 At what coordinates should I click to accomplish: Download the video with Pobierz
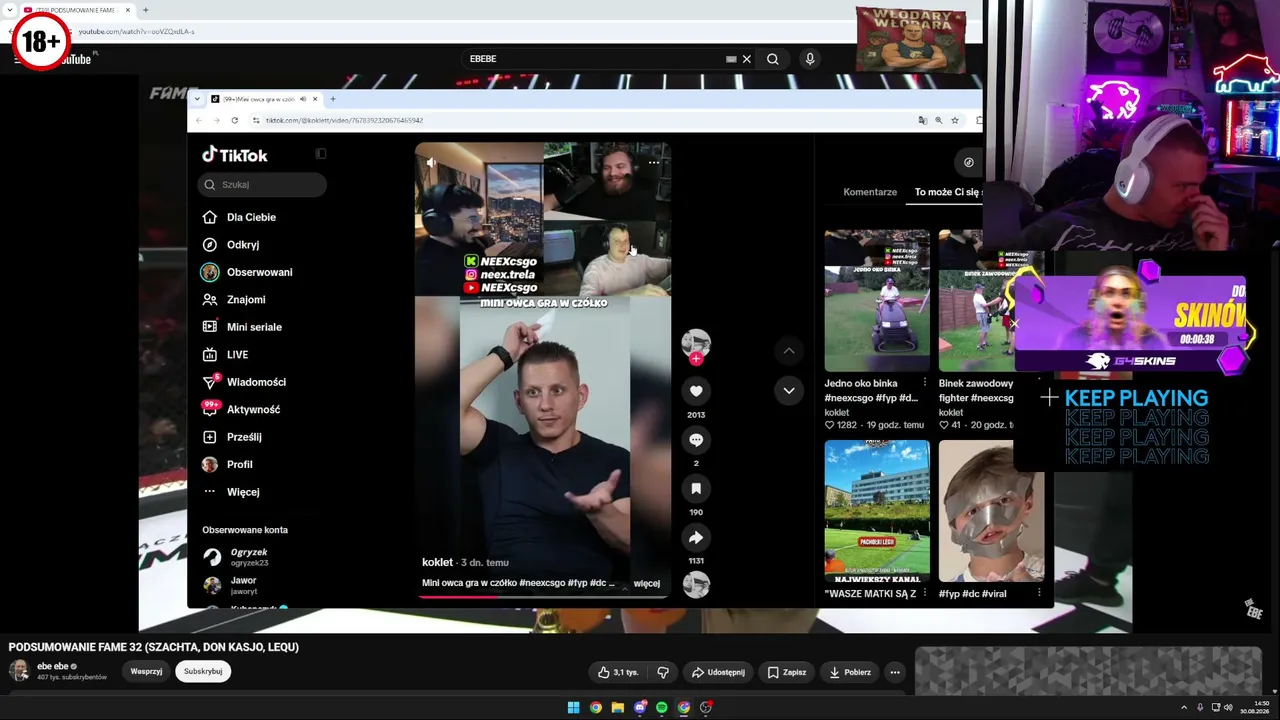850,672
